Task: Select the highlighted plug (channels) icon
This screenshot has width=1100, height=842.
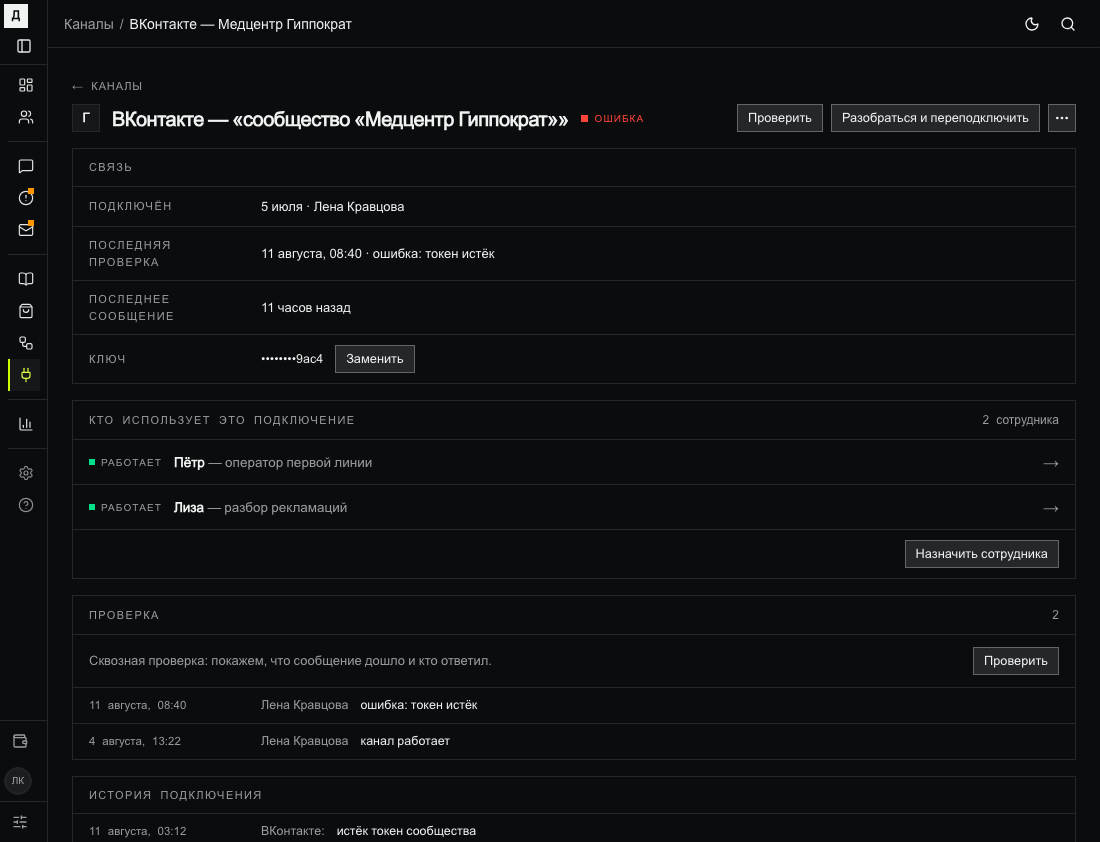Action: (26, 375)
